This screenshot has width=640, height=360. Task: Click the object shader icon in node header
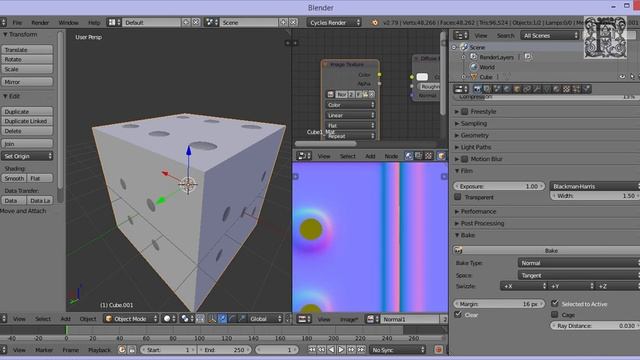(441, 156)
